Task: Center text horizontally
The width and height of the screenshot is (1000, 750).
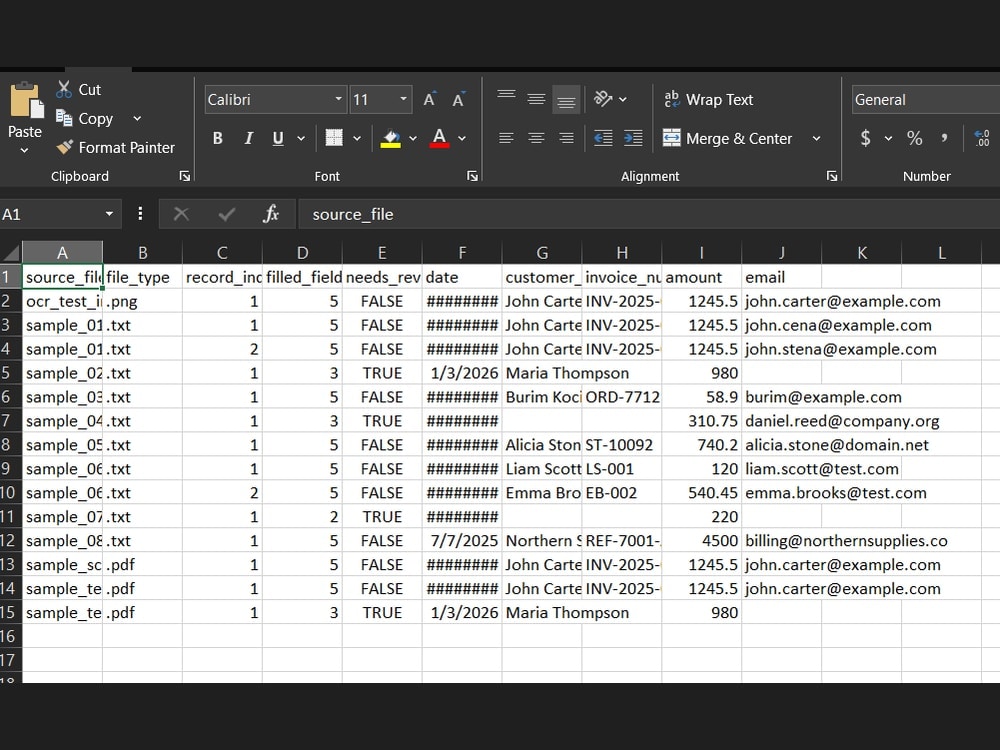Action: 536,138
